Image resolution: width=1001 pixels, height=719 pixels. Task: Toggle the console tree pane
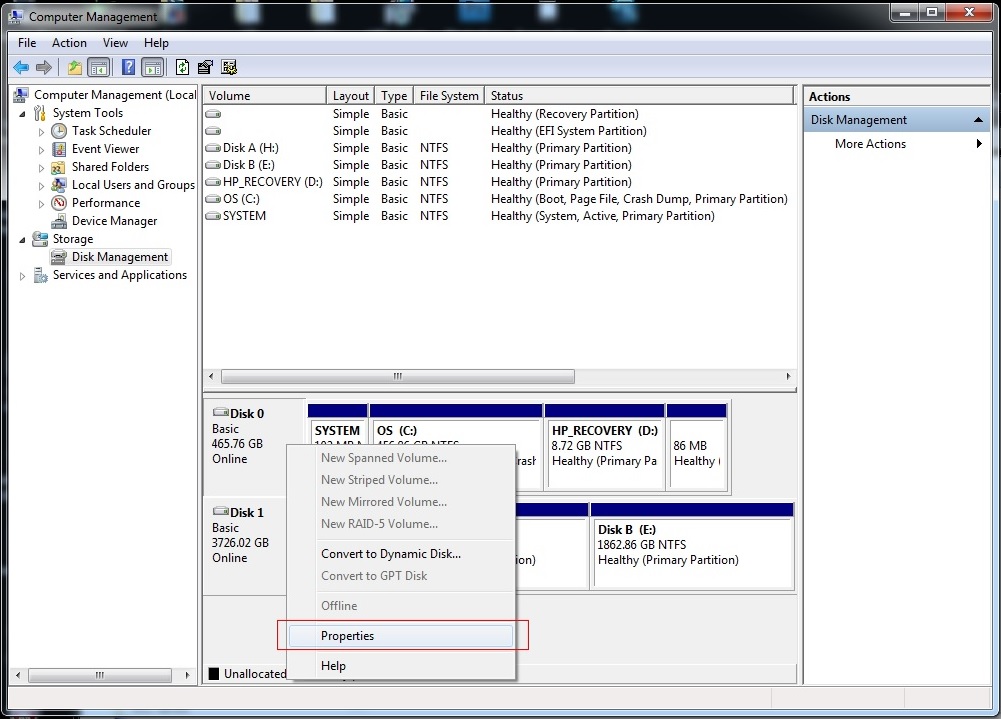(x=98, y=67)
